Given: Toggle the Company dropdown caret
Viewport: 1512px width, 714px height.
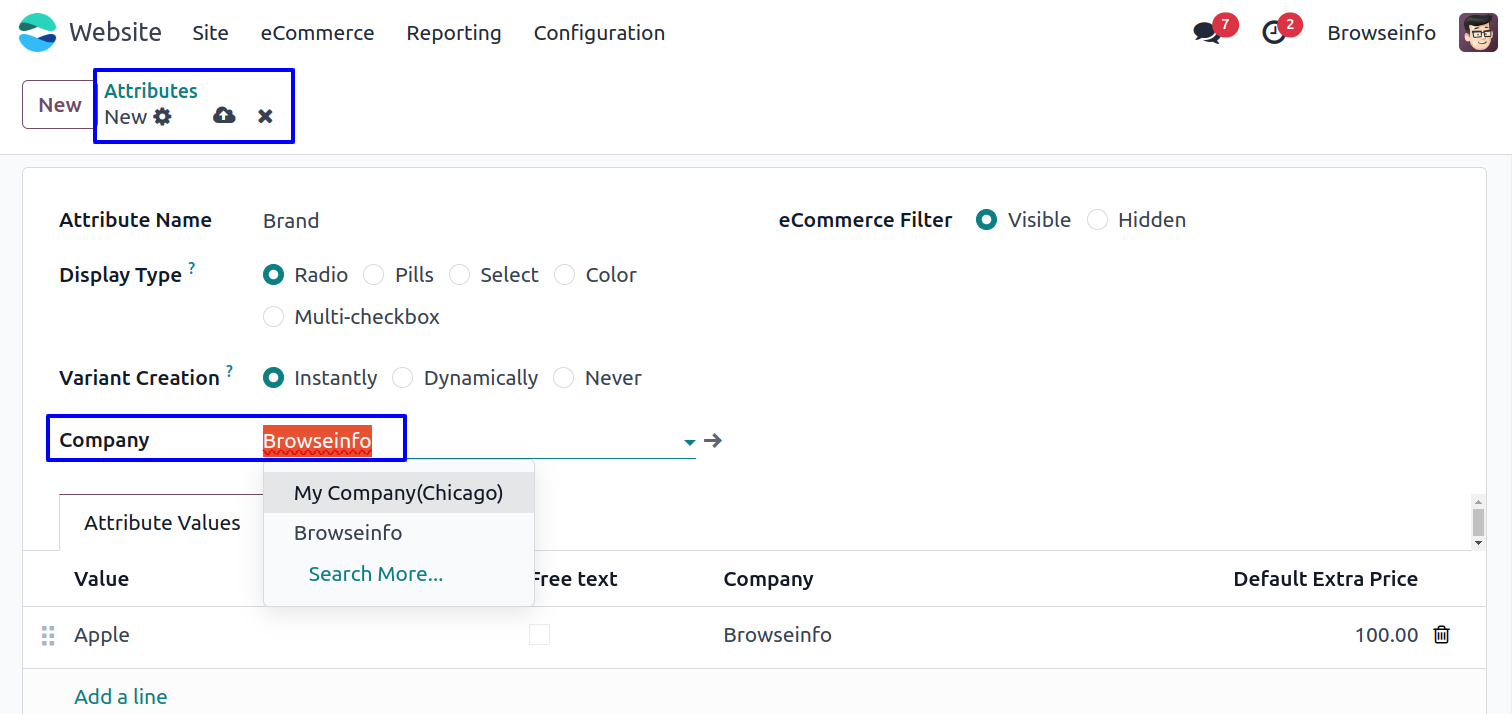Looking at the screenshot, I should click(689, 441).
